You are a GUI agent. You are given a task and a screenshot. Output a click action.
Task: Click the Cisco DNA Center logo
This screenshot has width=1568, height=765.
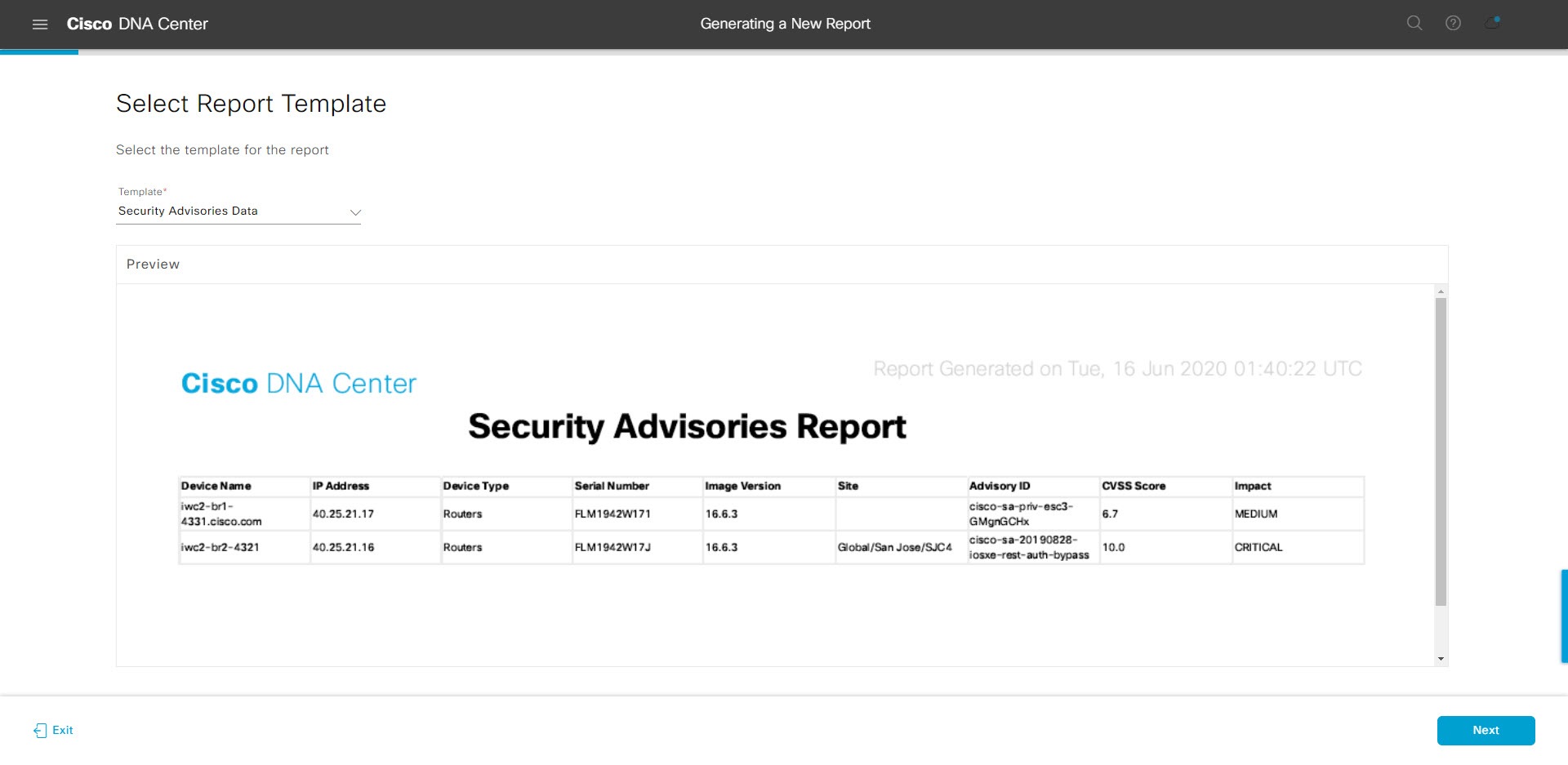137,24
